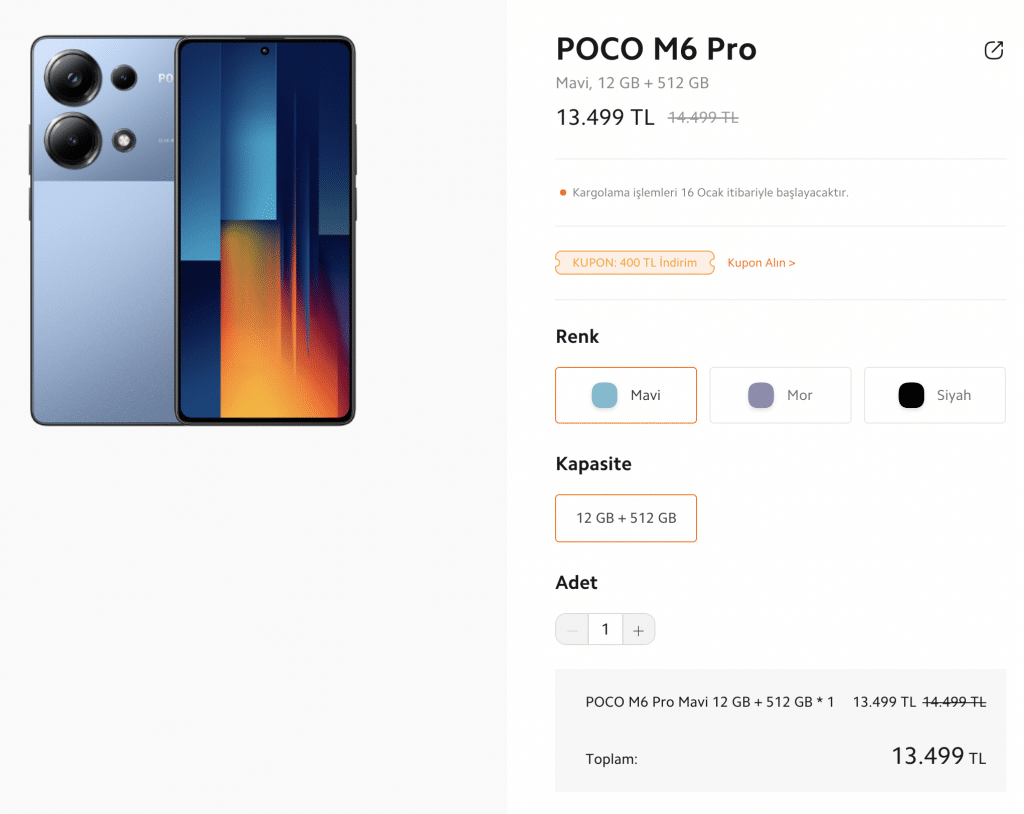Click the Toplam total amount
Viewport: 1024px width, 814px height.
[x=938, y=757]
